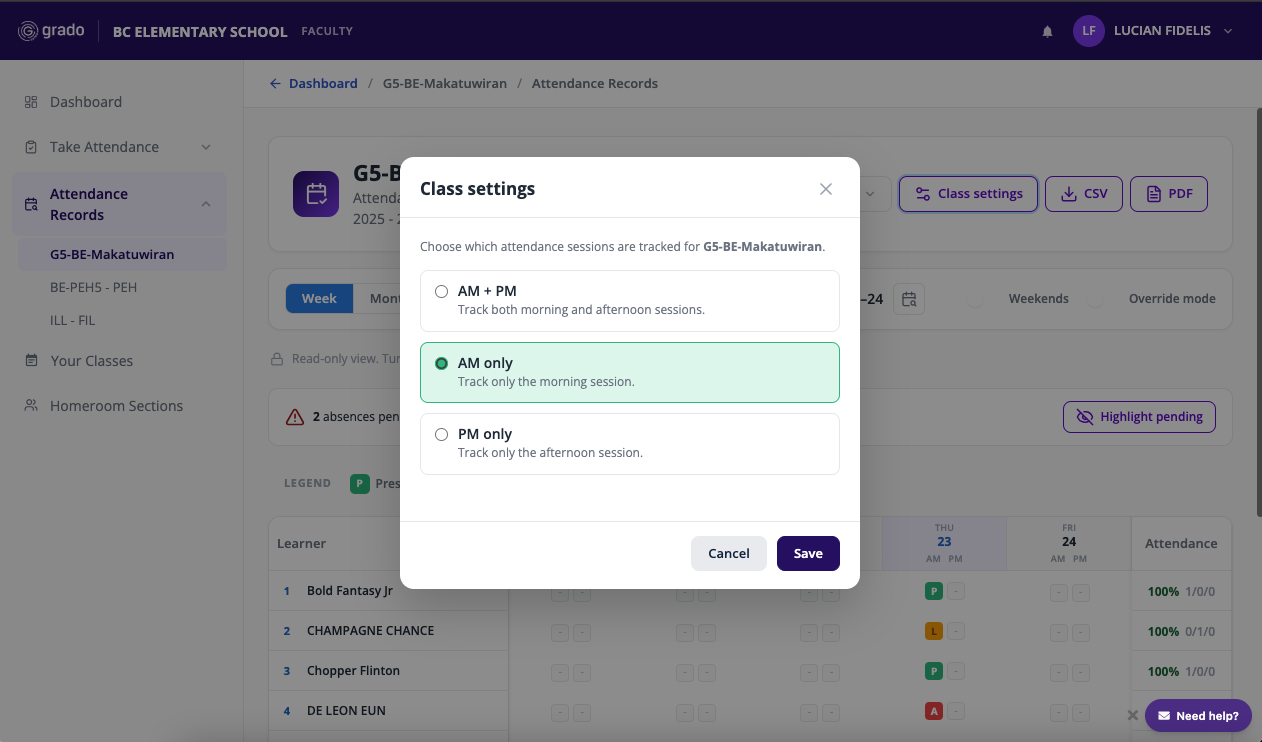Open the Class settings button
The height and width of the screenshot is (742, 1262).
pyautogui.click(x=969, y=194)
